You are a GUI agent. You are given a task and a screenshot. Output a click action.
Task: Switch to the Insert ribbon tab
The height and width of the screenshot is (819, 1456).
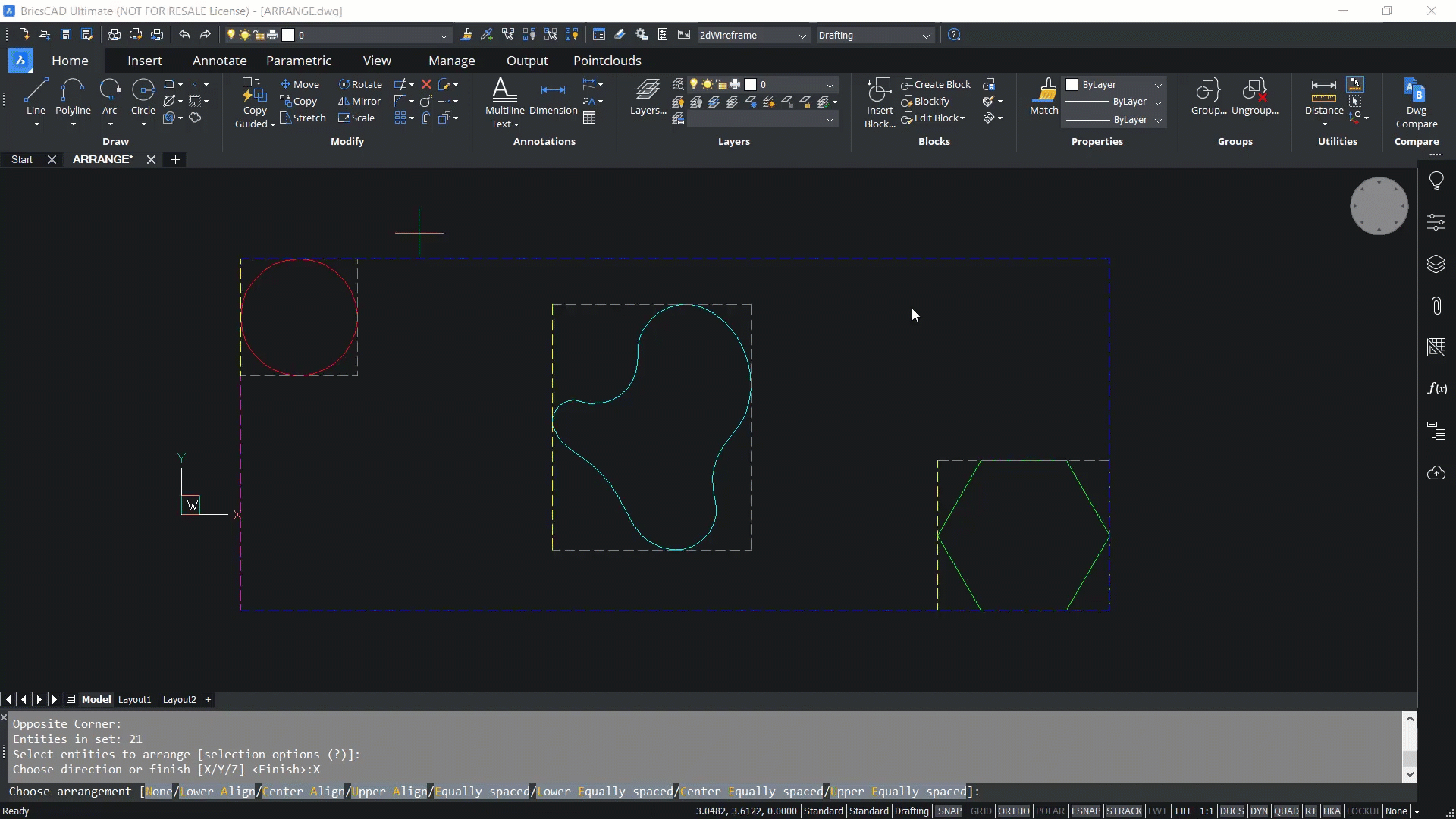pyautogui.click(x=145, y=61)
